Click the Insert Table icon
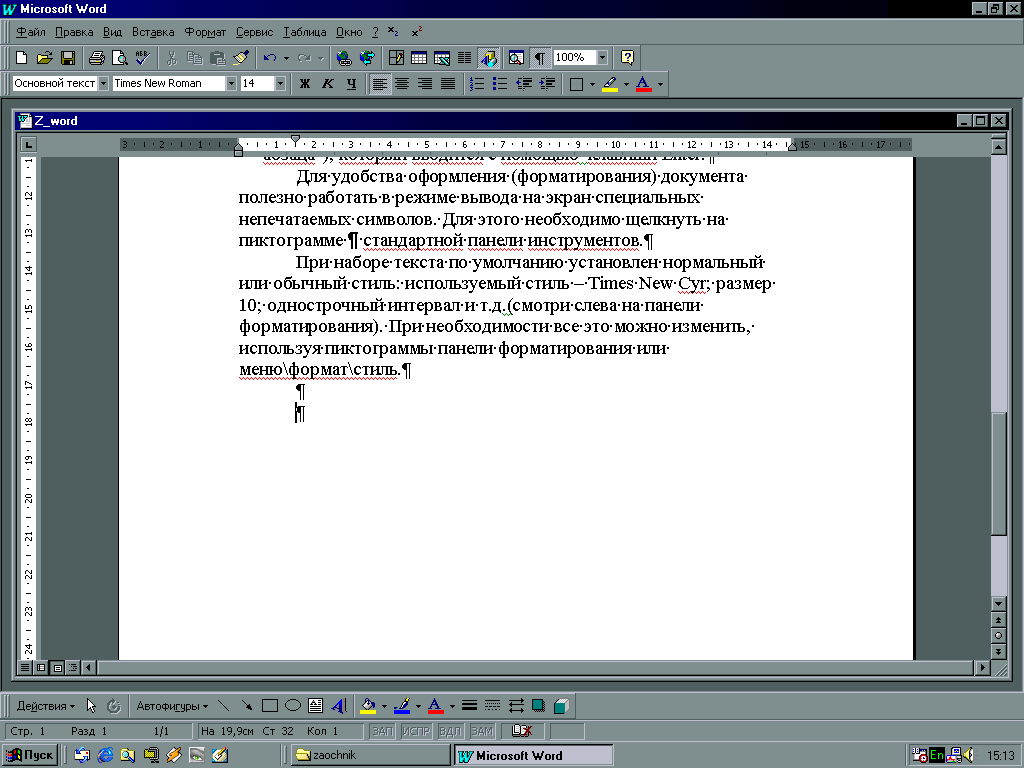This screenshot has width=1024, height=768. (419, 58)
